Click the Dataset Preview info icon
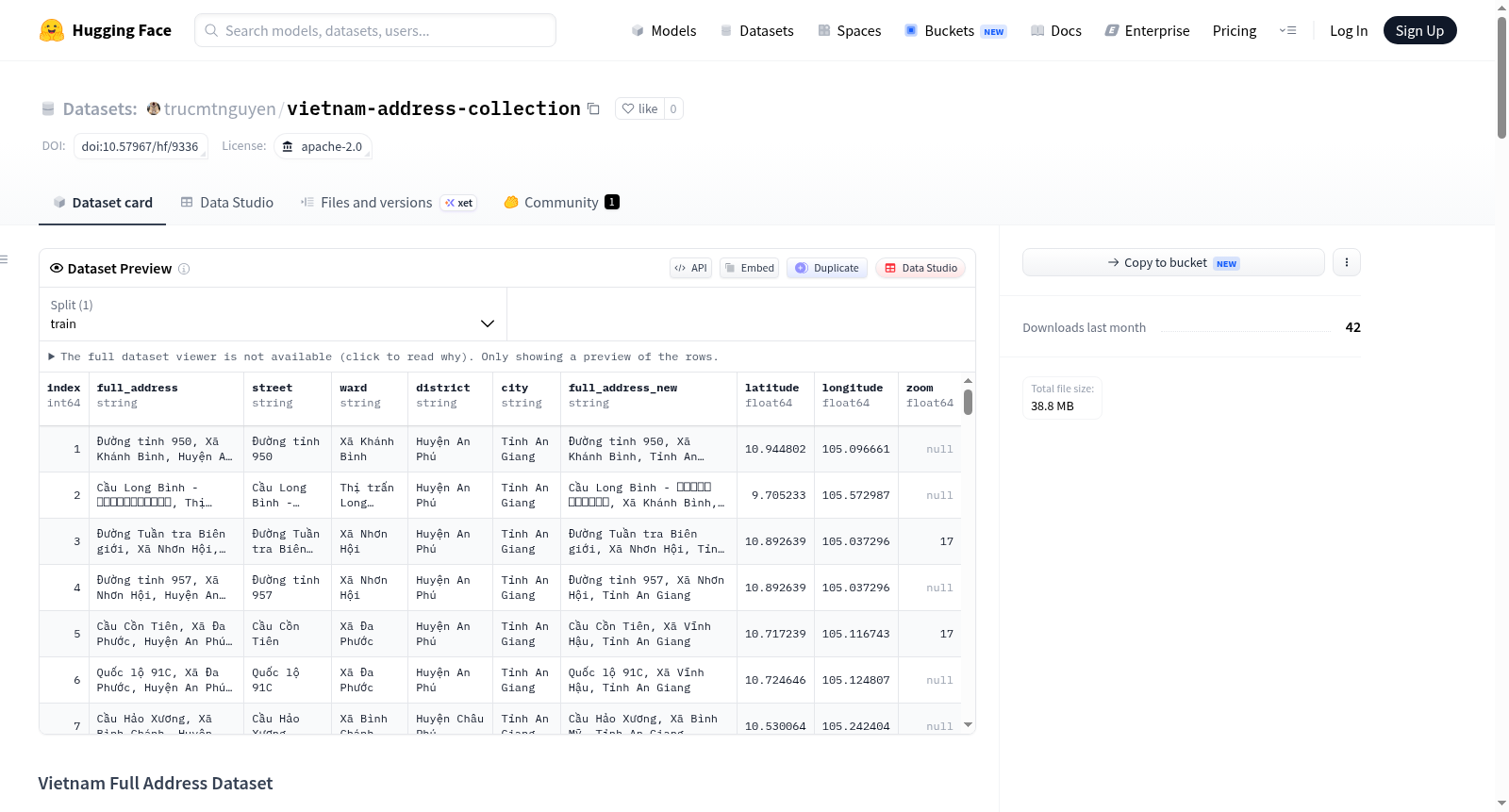The height and width of the screenshot is (812, 1509). [x=184, y=269]
